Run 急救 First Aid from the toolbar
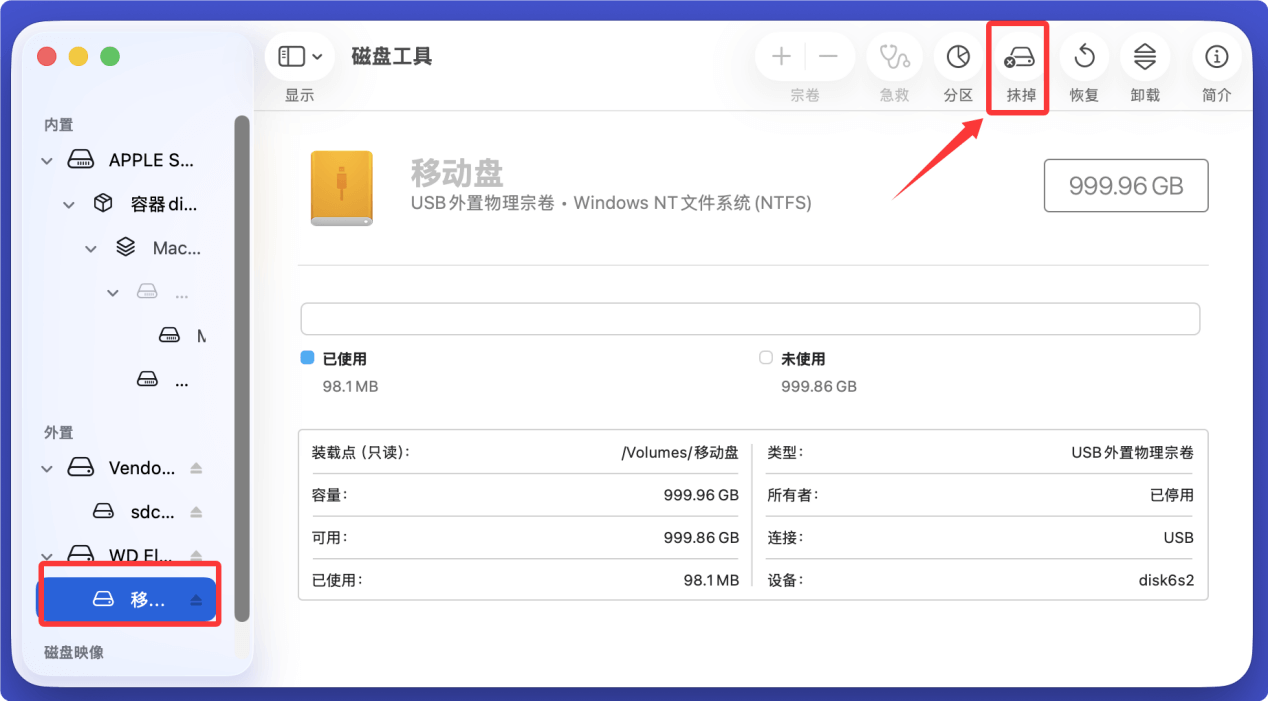 pyautogui.click(x=893, y=57)
